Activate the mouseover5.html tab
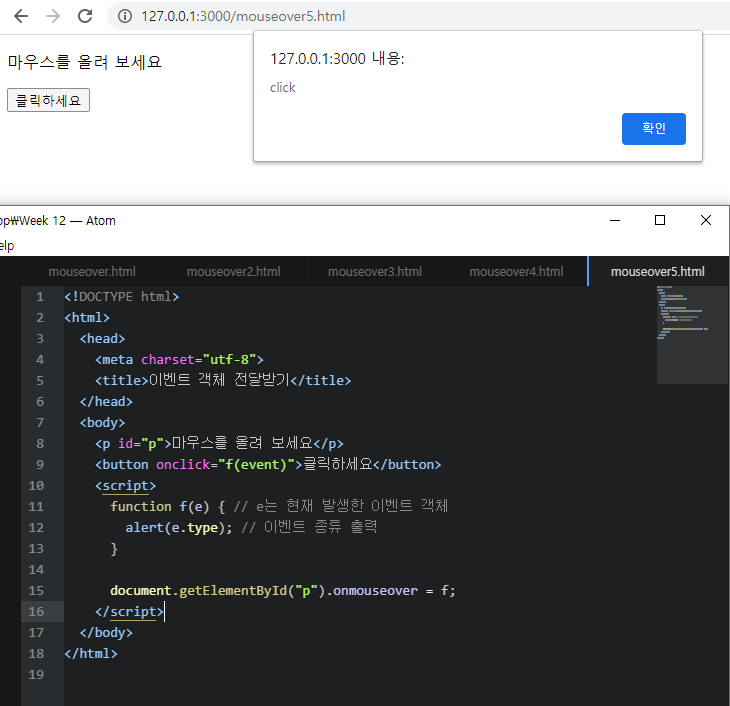Image resolution: width=730 pixels, height=706 pixels. pos(657,271)
